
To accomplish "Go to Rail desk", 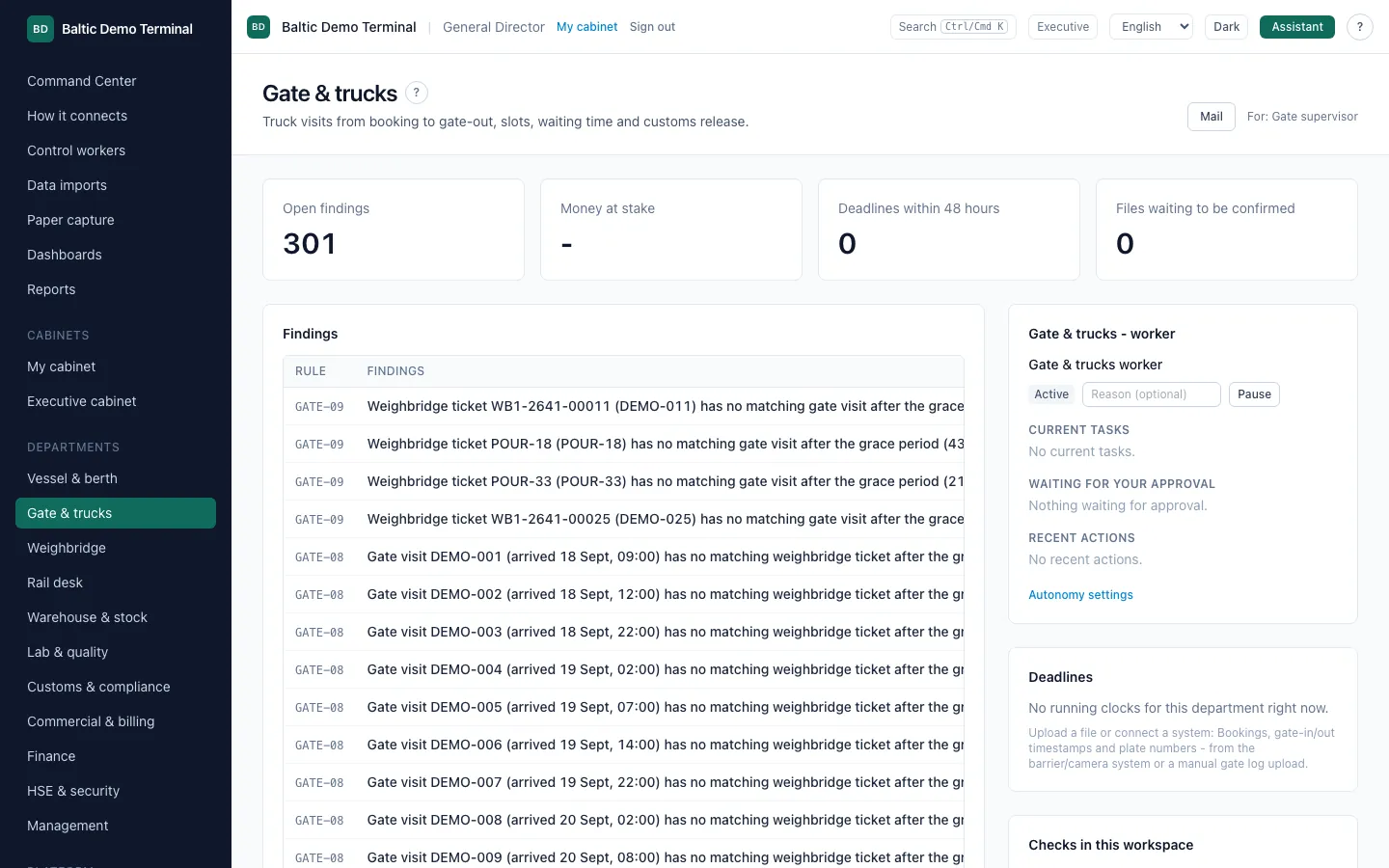I will pos(116,583).
